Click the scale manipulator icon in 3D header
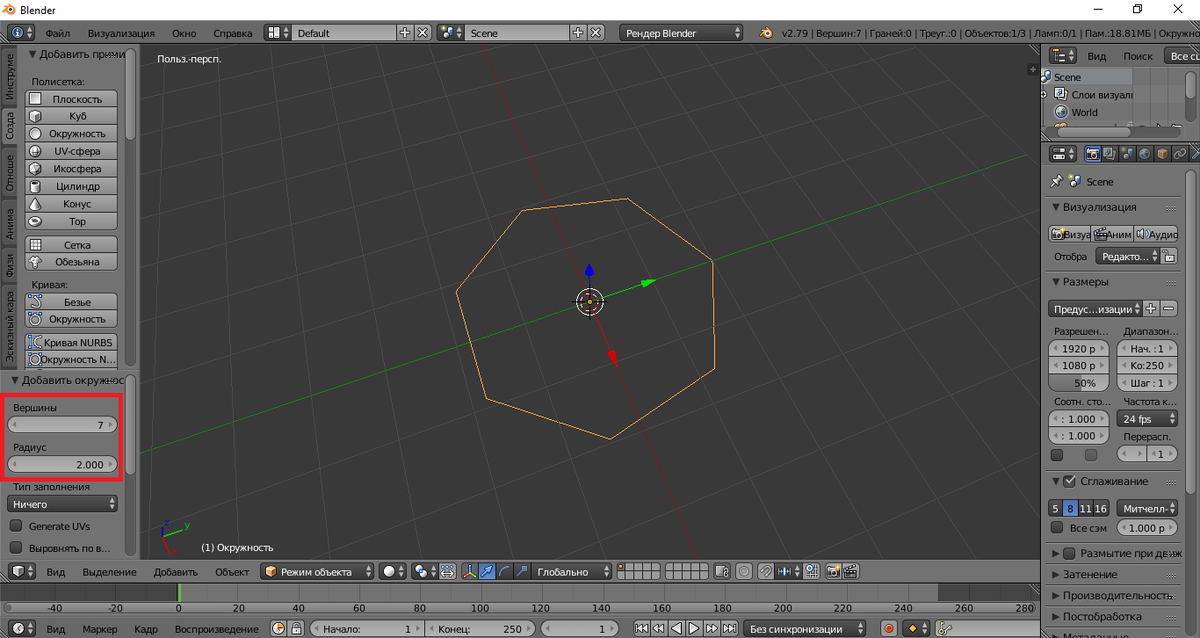 pos(522,572)
